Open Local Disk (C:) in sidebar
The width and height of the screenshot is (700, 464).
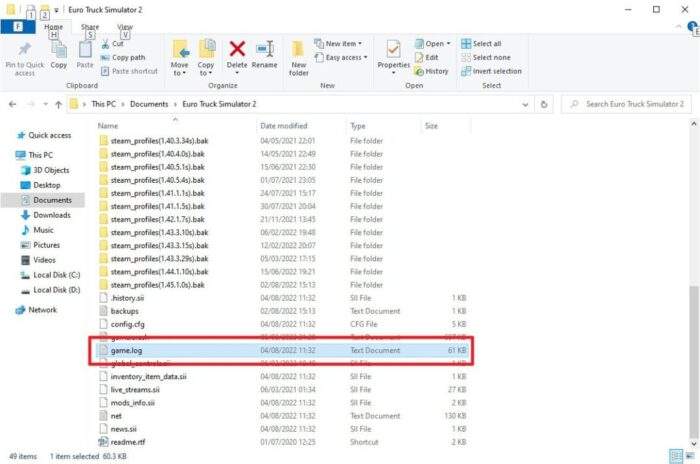tap(50, 275)
